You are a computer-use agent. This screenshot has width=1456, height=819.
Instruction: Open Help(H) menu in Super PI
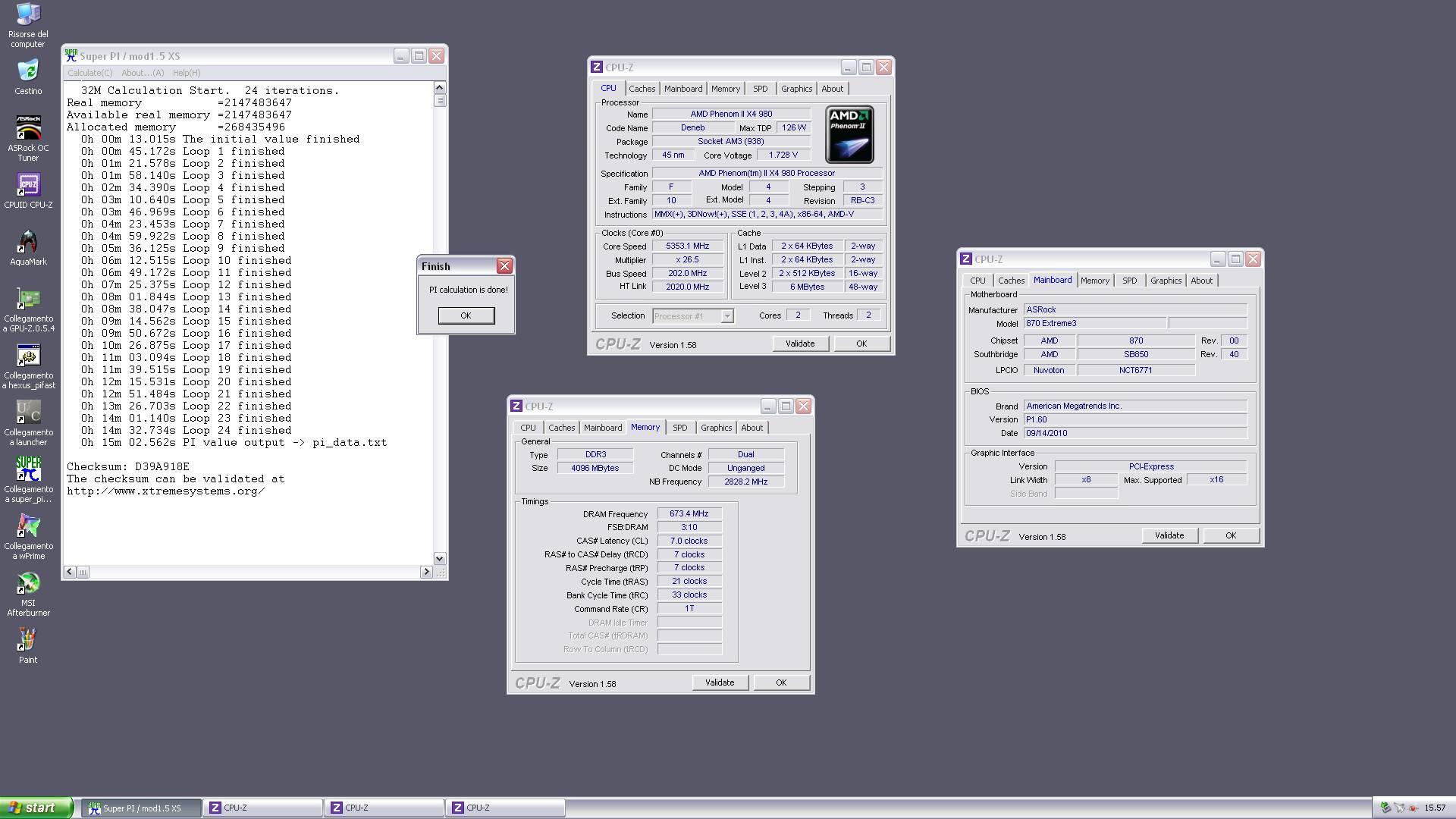point(187,73)
